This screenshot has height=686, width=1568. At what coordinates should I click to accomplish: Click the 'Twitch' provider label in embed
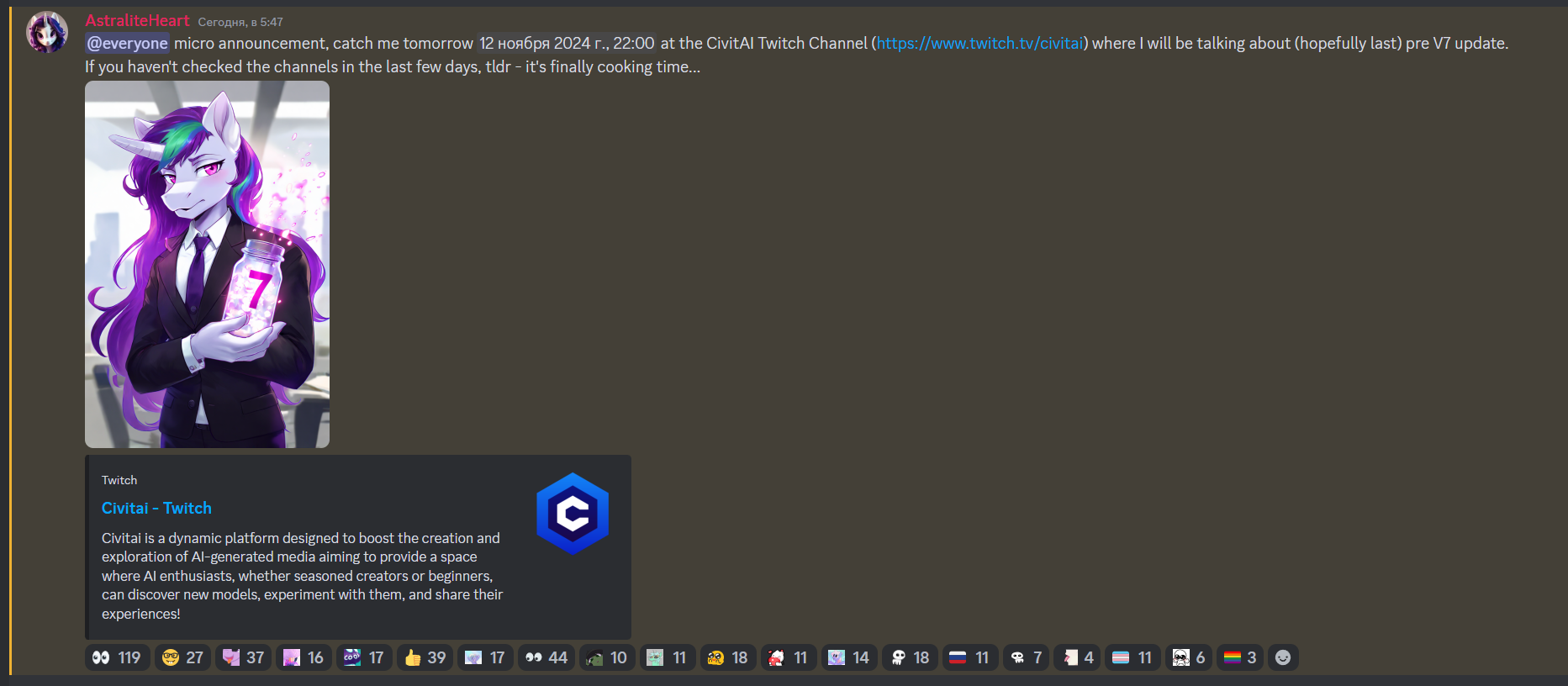119,480
